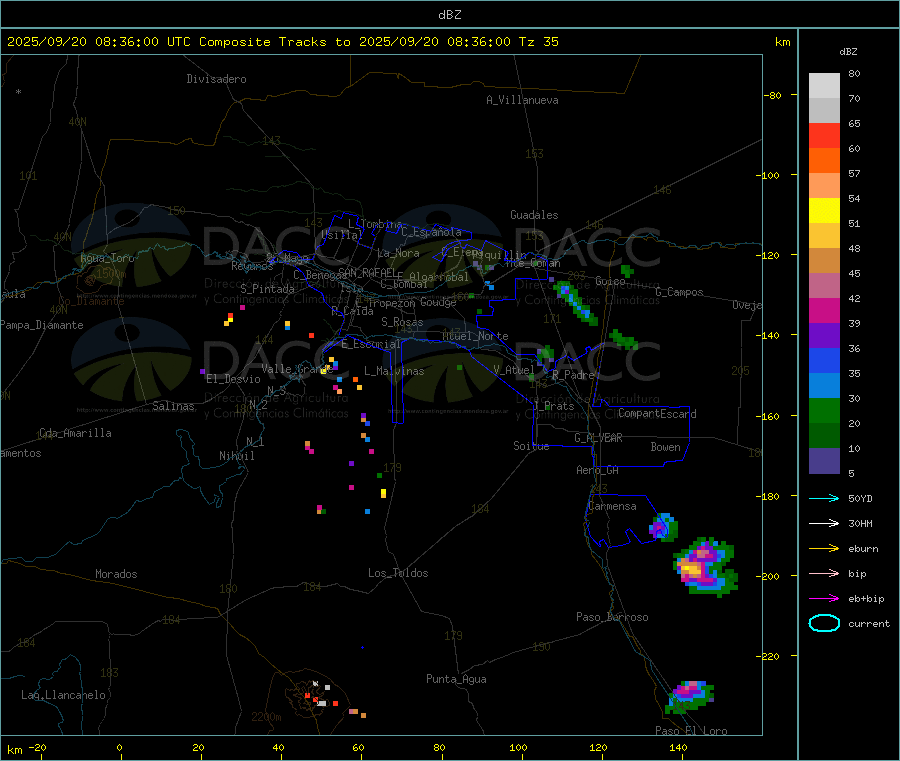Click the 'Morados' map label
The width and height of the screenshot is (900, 761).
coord(116,574)
